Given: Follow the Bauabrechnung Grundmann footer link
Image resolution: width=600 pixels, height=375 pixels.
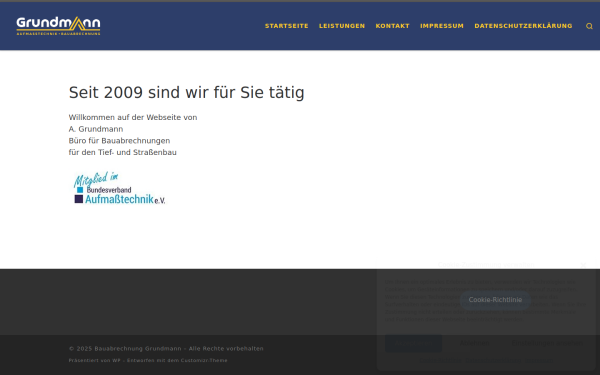Looking at the screenshot, I should coord(138,349).
